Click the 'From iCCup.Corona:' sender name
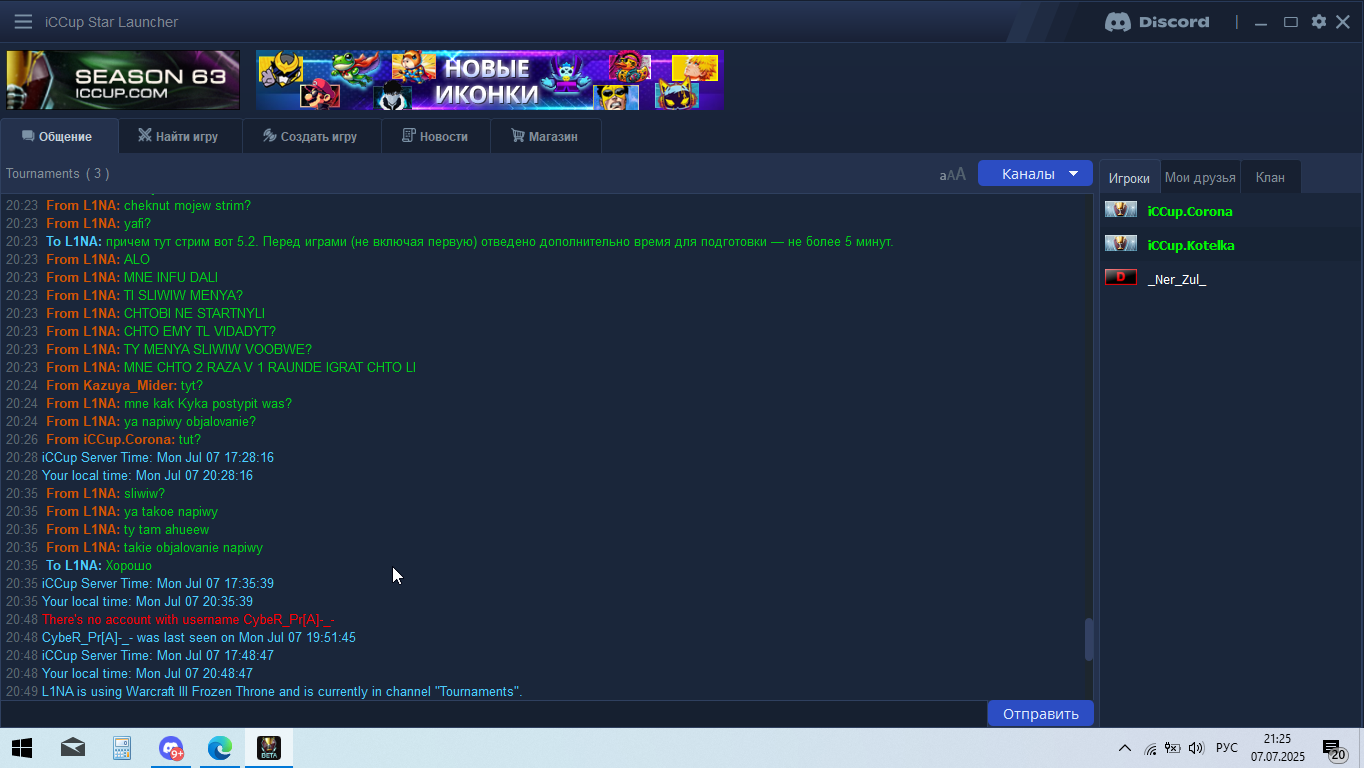Viewport: 1364px width, 768px height. [x=110, y=439]
